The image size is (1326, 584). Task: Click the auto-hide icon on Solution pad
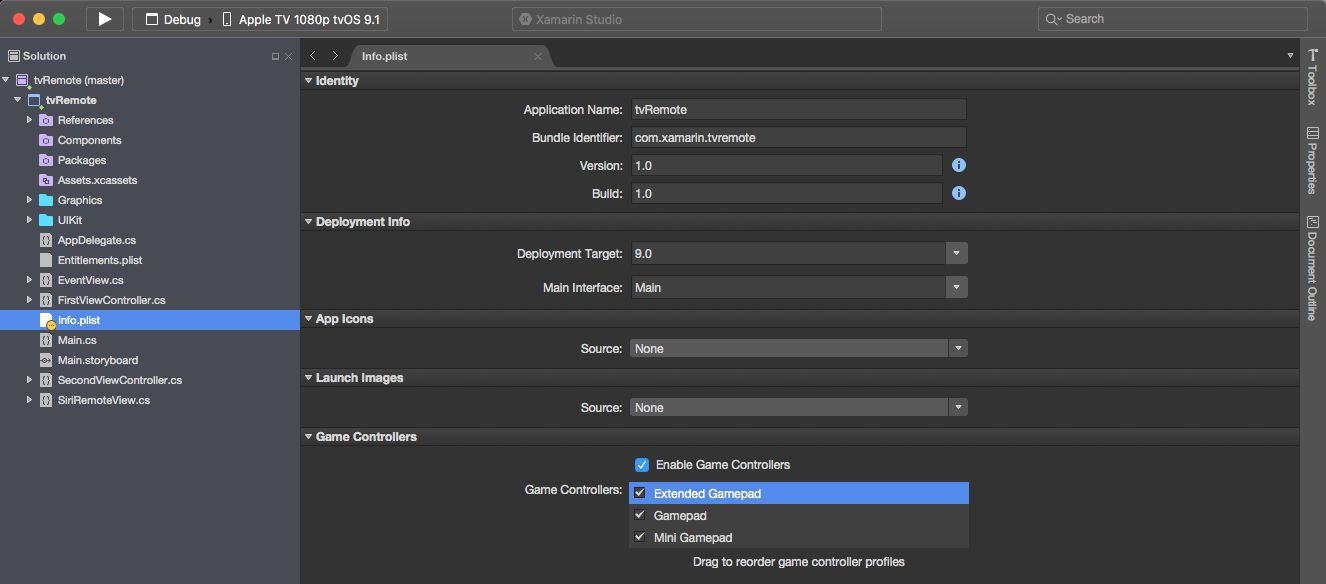275,56
